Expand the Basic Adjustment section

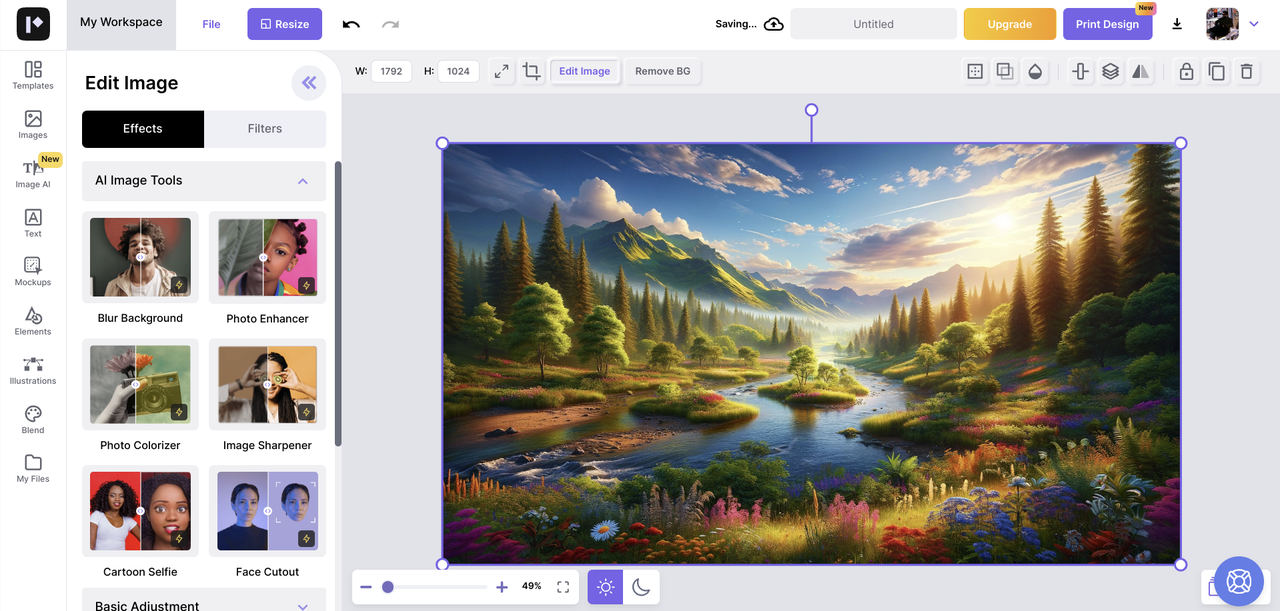(x=302, y=605)
